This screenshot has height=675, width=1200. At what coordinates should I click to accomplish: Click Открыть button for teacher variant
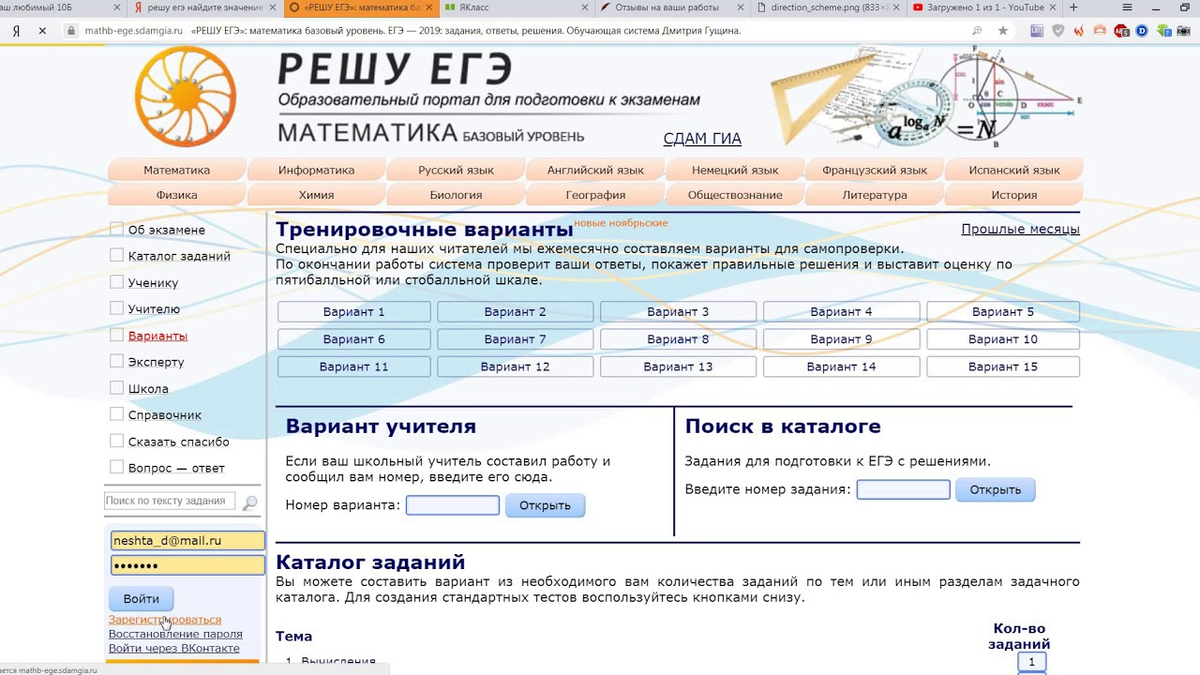tap(545, 505)
